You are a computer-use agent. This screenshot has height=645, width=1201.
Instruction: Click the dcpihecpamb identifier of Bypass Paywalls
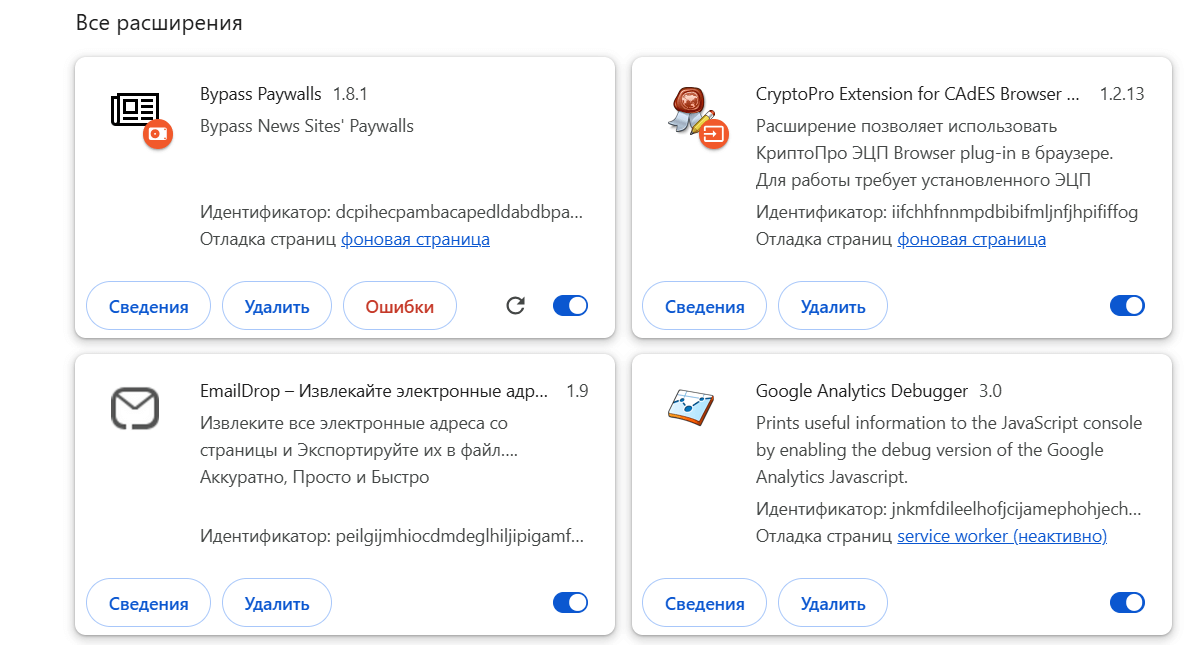pyautogui.click(x=459, y=212)
